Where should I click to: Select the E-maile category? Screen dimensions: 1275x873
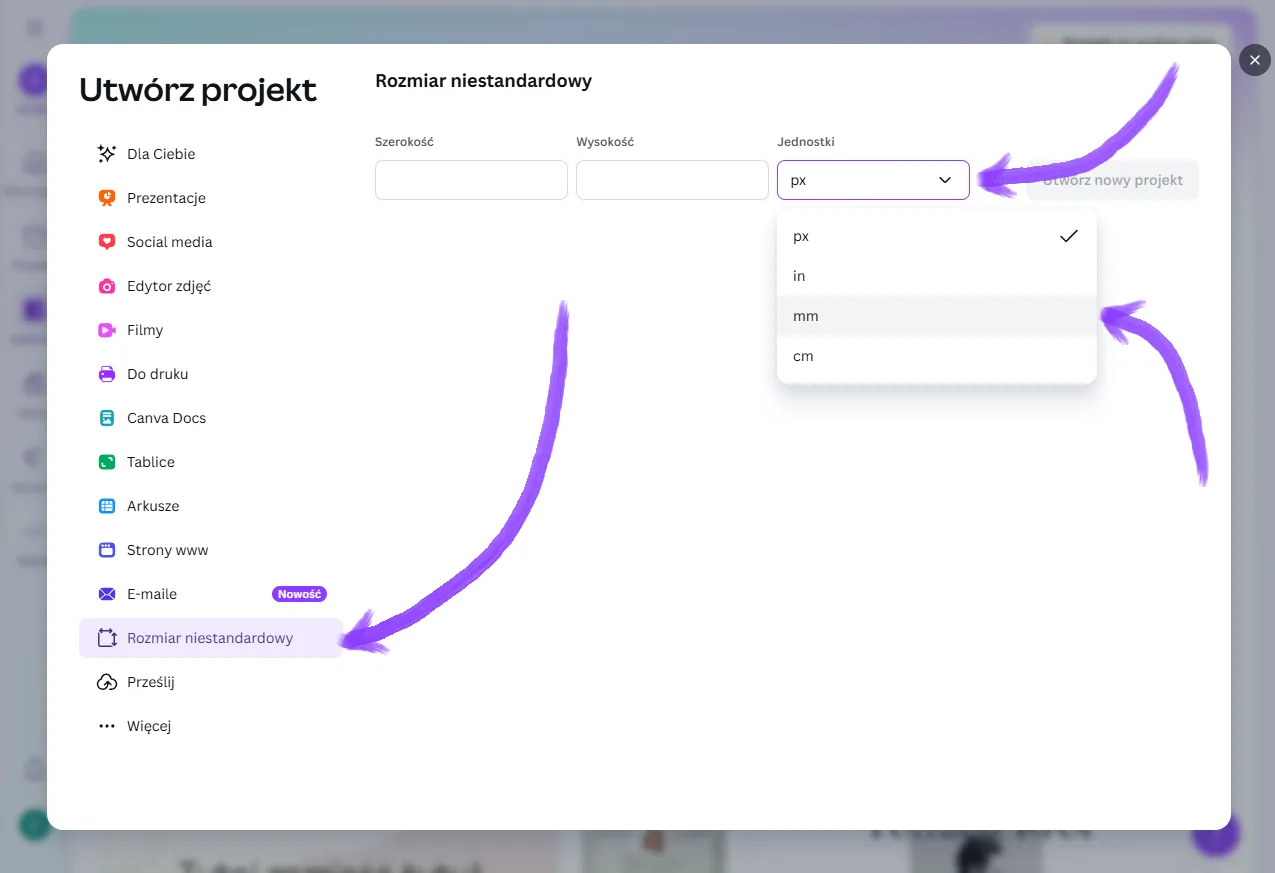(x=152, y=594)
